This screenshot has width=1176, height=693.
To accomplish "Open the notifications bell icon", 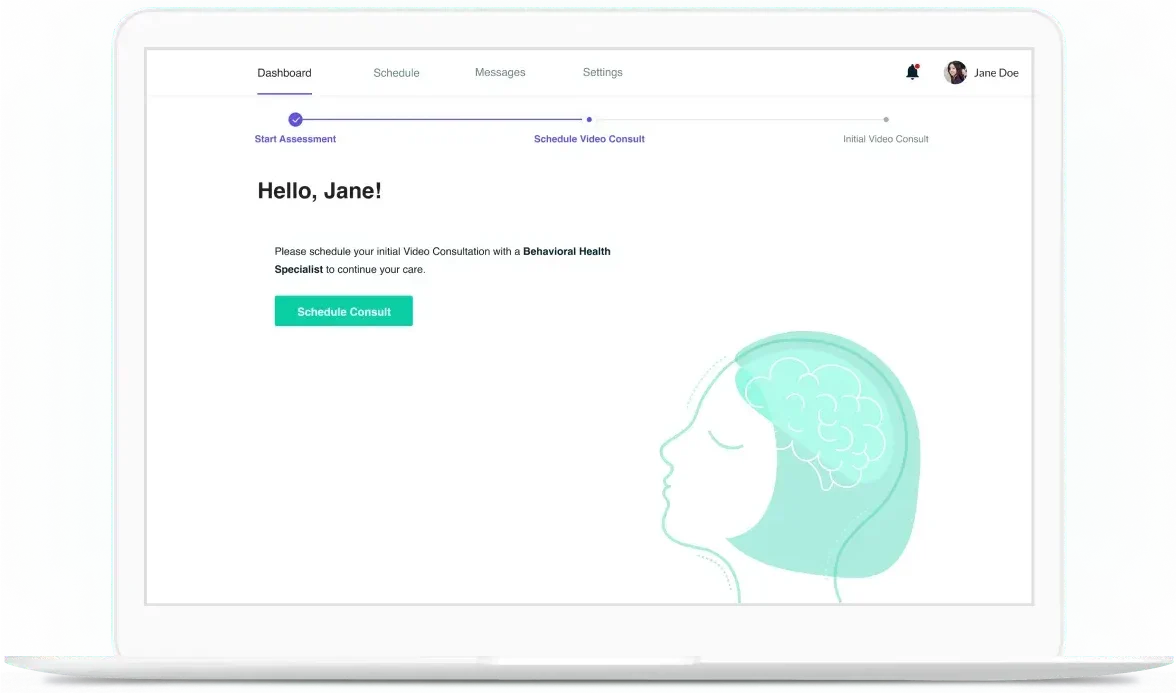I will coord(912,73).
